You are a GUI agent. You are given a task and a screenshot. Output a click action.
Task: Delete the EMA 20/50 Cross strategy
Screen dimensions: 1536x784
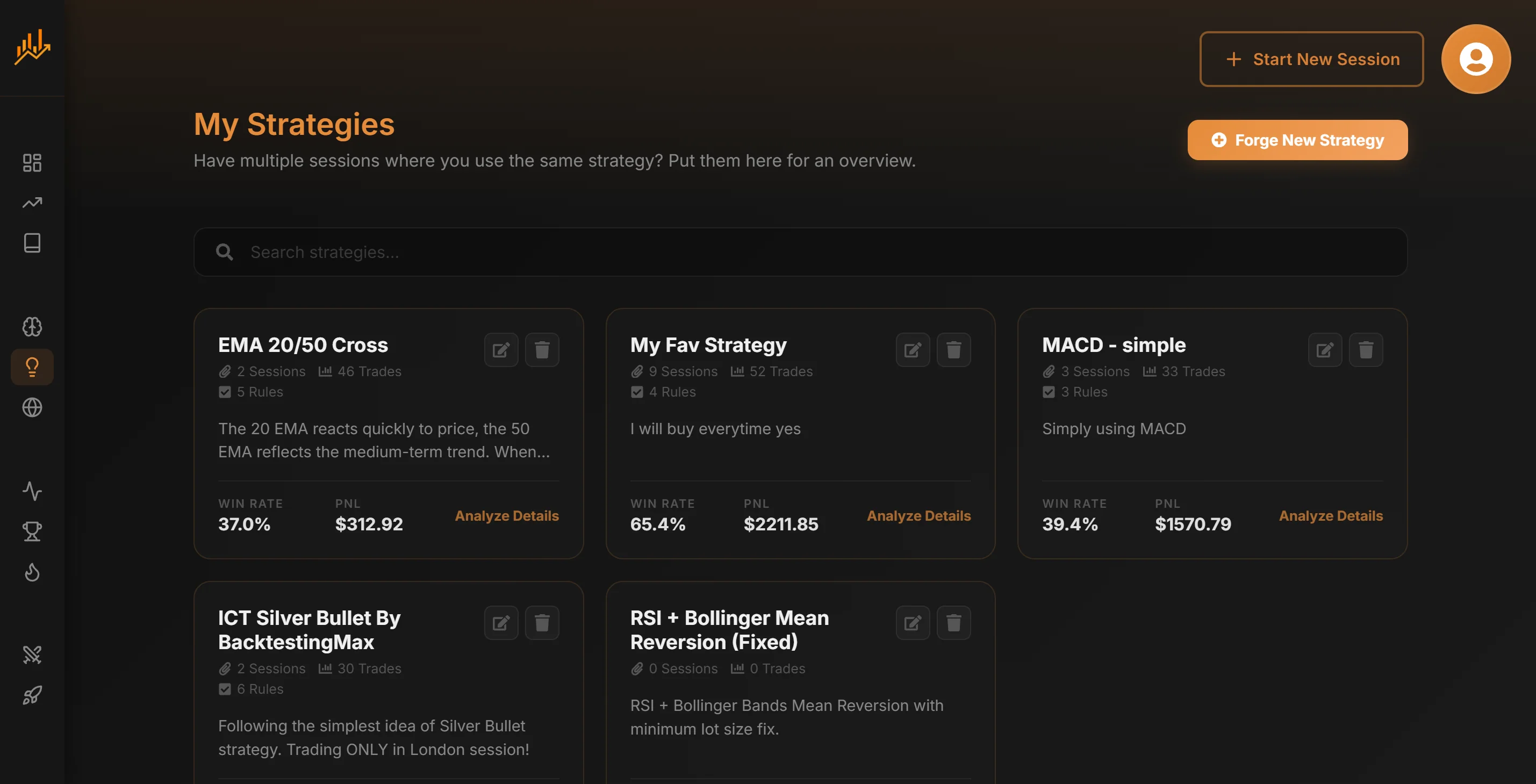pyautogui.click(x=542, y=349)
